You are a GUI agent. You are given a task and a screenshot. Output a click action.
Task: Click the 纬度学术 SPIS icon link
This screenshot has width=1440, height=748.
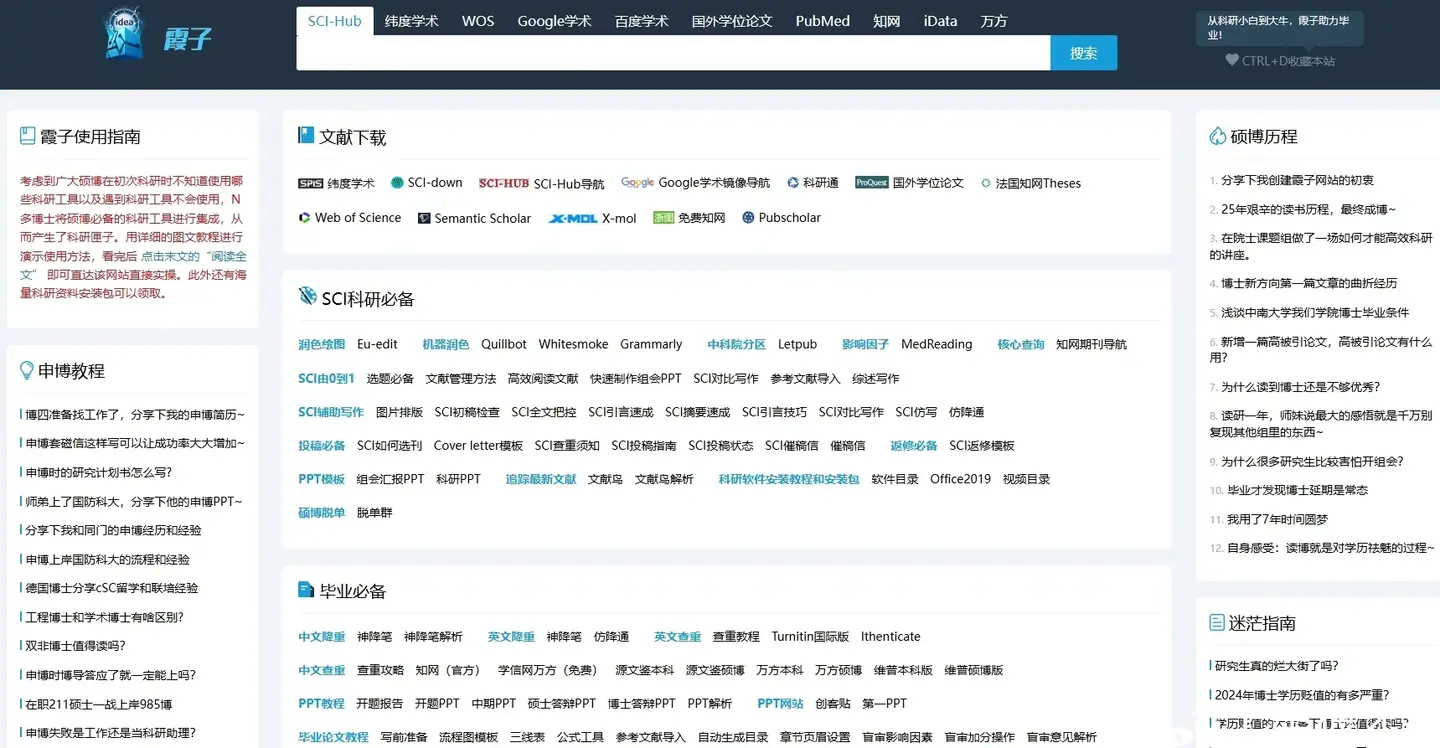coord(310,183)
